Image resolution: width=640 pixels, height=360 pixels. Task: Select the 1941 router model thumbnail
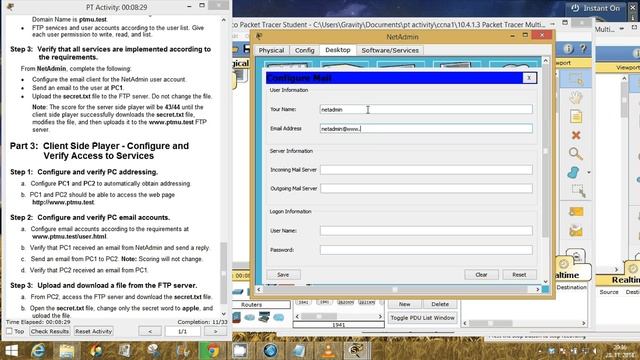pos(303,302)
